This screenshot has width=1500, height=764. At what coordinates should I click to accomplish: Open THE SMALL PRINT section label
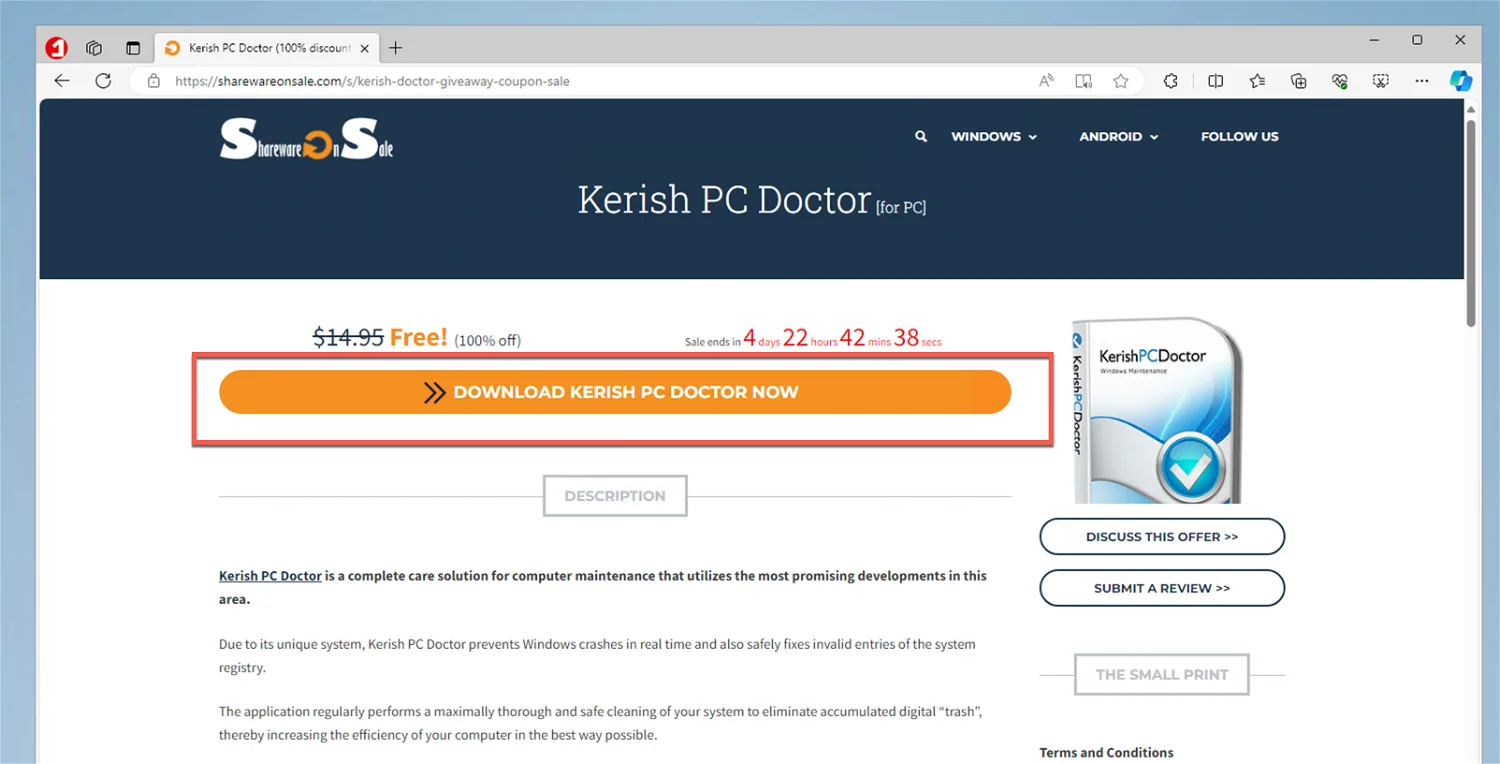click(x=1162, y=675)
